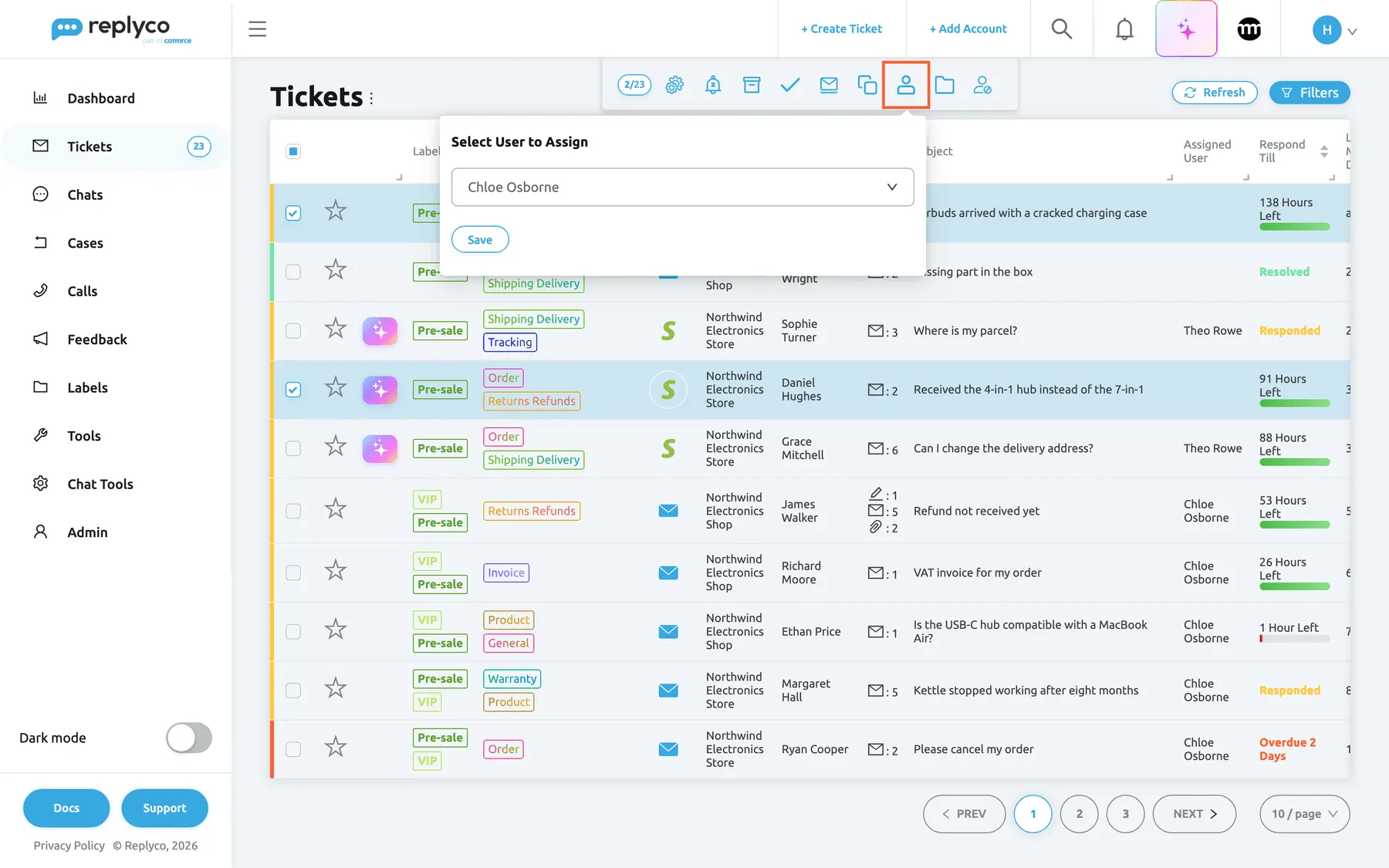Open the AI sparkle assistant in header
Image resolution: width=1389 pixels, height=868 pixels.
click(1186, 29)
